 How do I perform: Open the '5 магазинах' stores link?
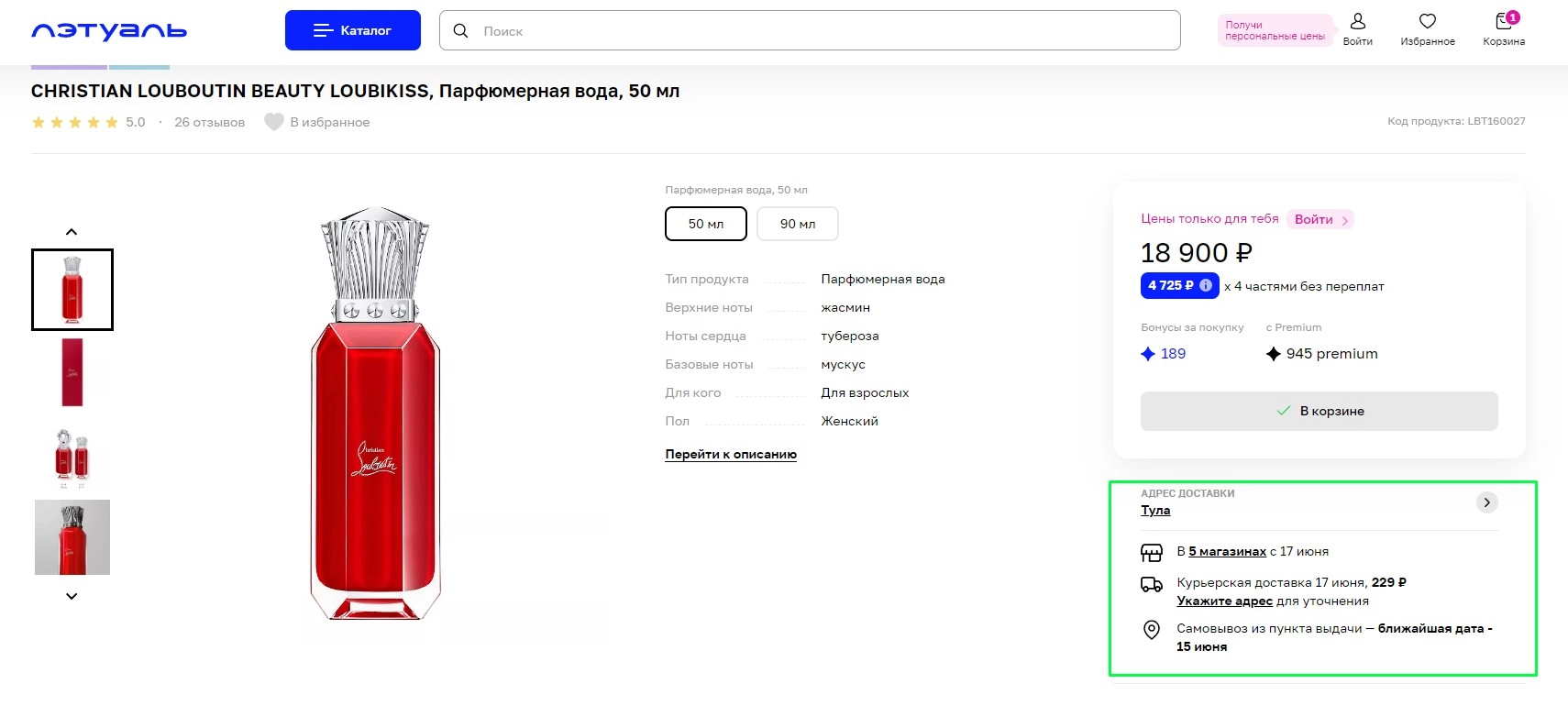click(1227, 551)
